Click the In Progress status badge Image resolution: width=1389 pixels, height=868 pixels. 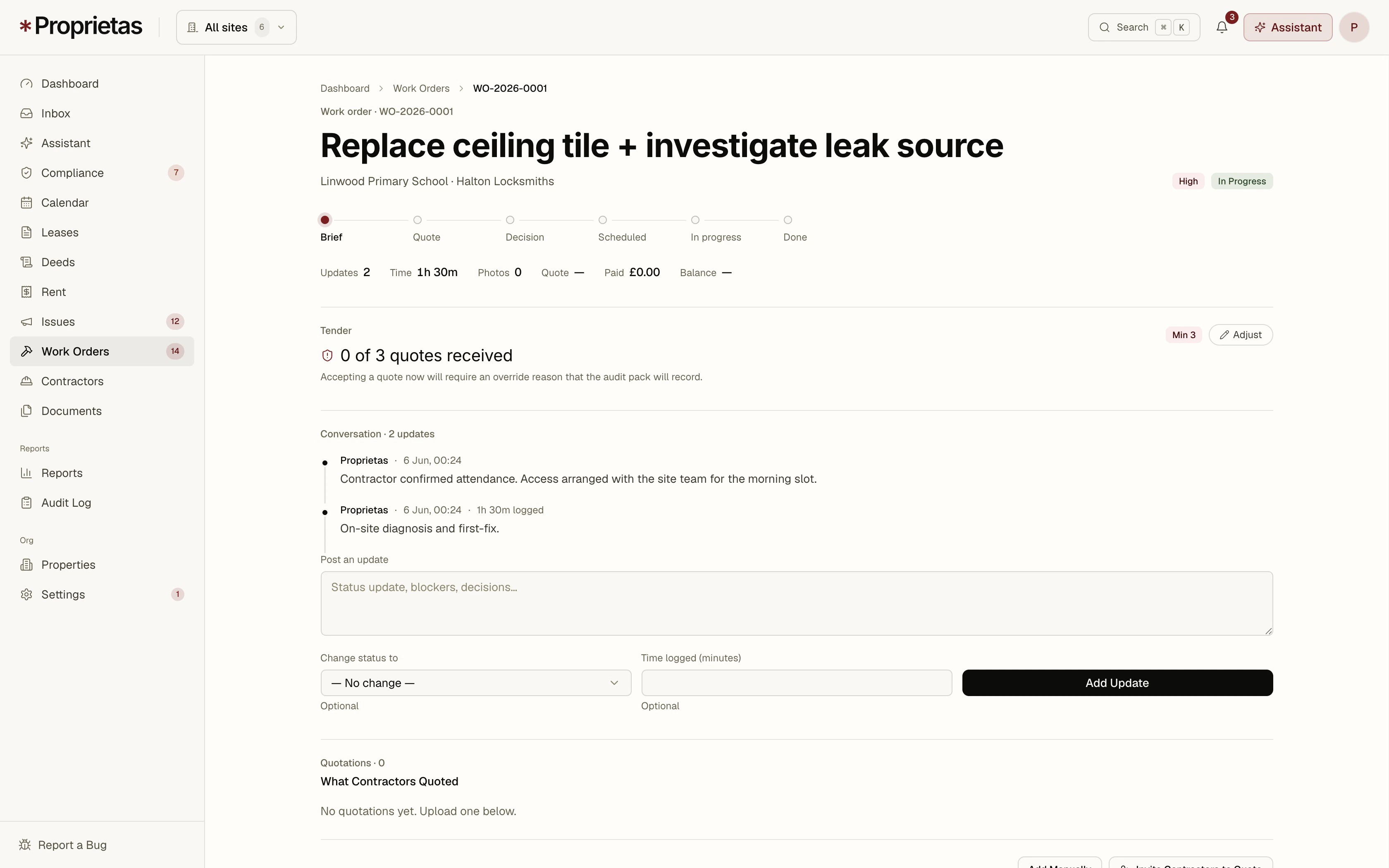(1241, 181)
